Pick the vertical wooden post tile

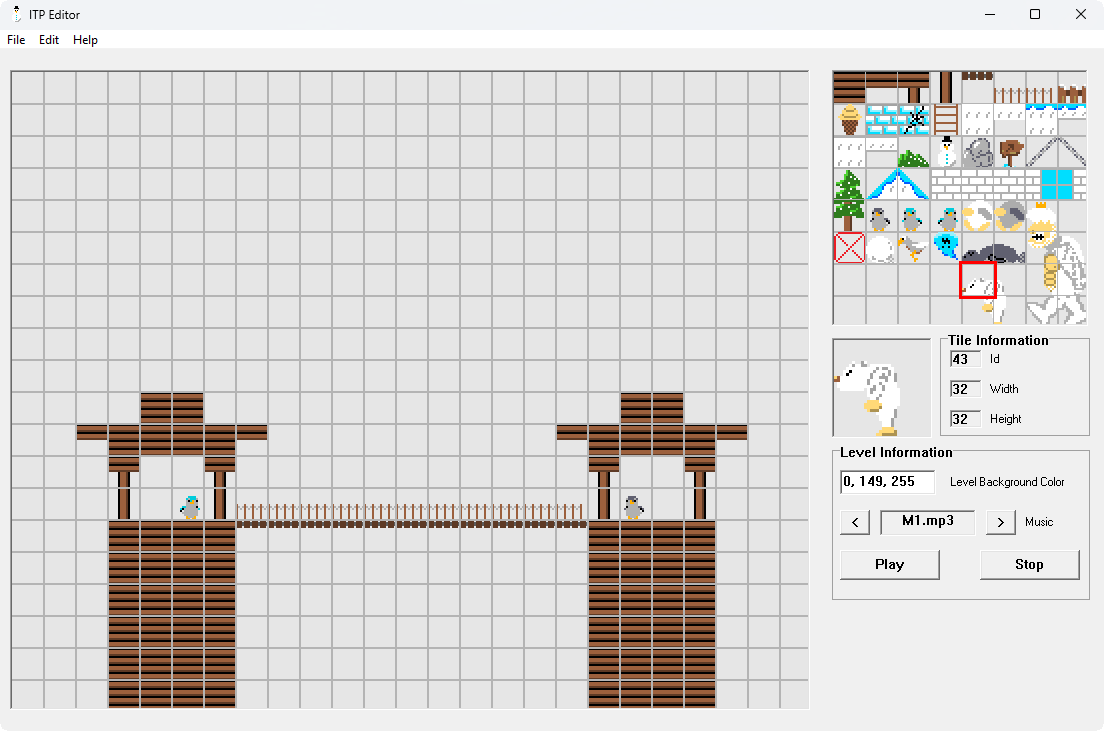pyautogui.click(x=946, y=87)
